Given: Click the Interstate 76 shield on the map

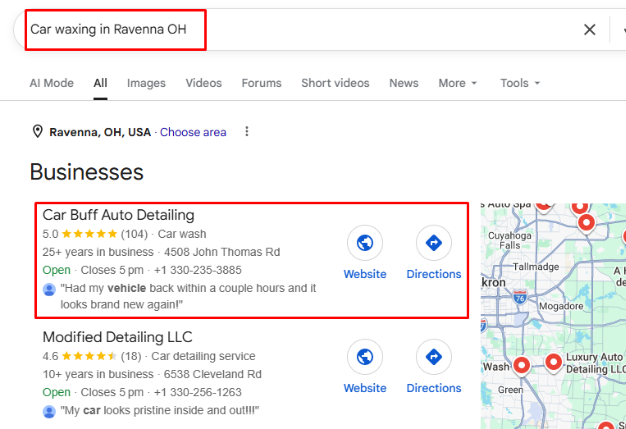Looking at the screenshot, I should [x=519, y=297].
